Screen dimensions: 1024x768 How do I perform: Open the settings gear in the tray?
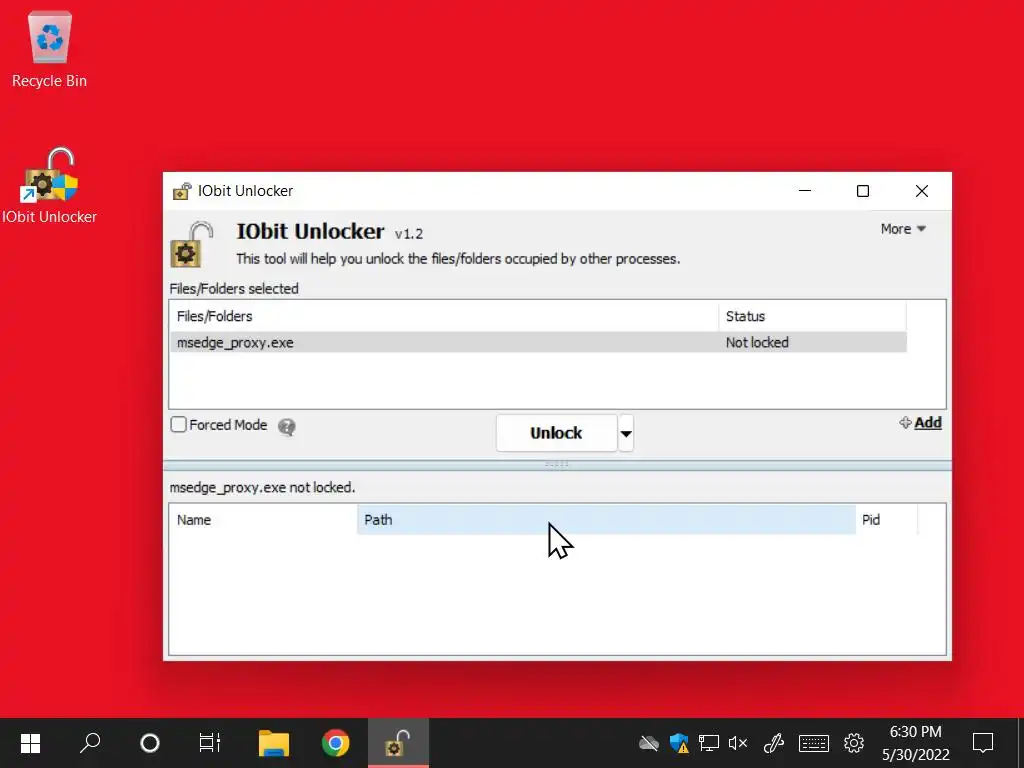854,743
